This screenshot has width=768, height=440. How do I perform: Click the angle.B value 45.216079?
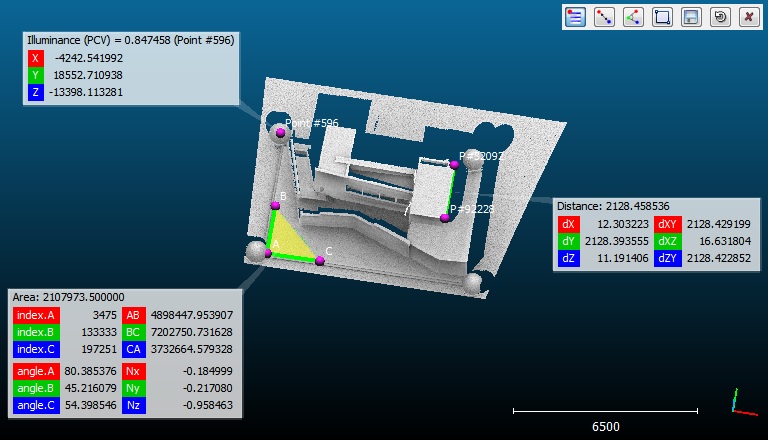90,388
